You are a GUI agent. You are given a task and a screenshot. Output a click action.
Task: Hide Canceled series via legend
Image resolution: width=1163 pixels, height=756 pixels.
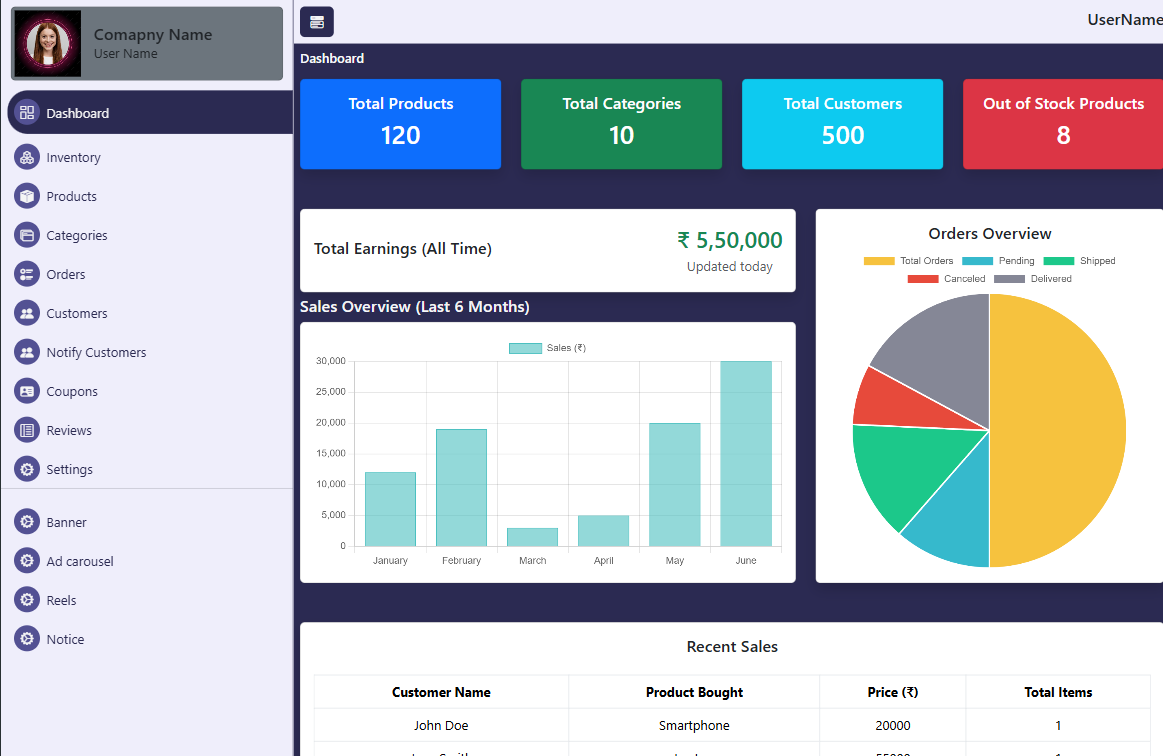pyautogui.click(x=946, y=279)
